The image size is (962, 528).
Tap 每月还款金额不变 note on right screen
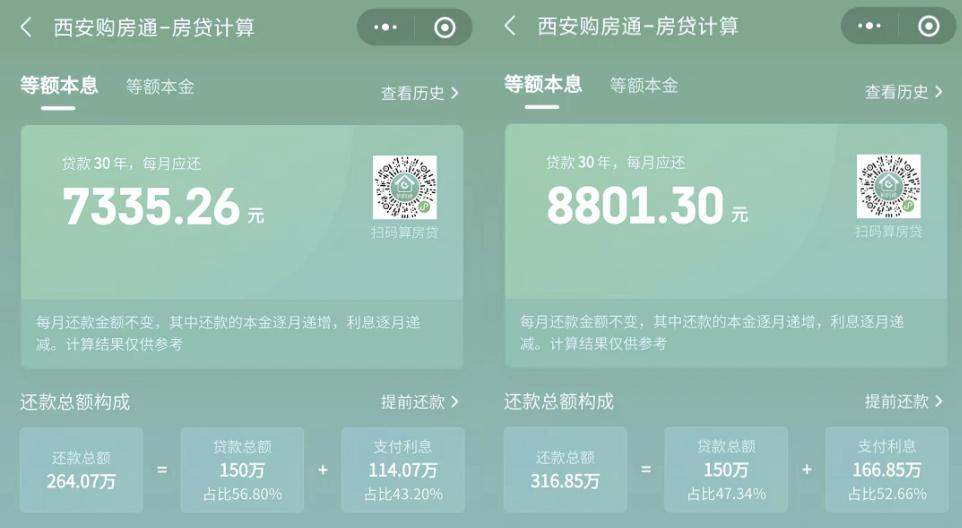click(712, 332)
